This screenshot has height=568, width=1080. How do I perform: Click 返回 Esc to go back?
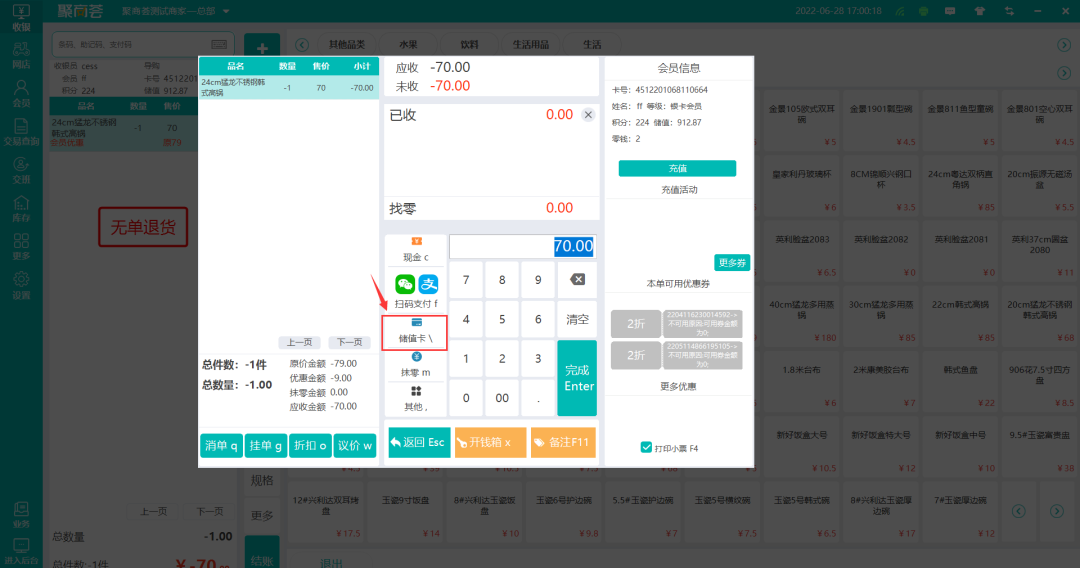(x=418, y=442)
